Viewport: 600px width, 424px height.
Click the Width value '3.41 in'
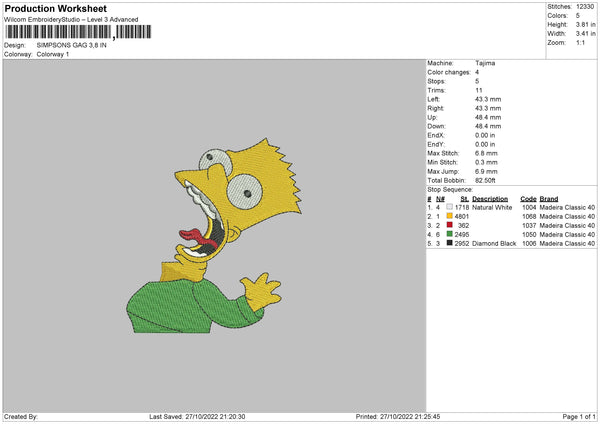585,34
